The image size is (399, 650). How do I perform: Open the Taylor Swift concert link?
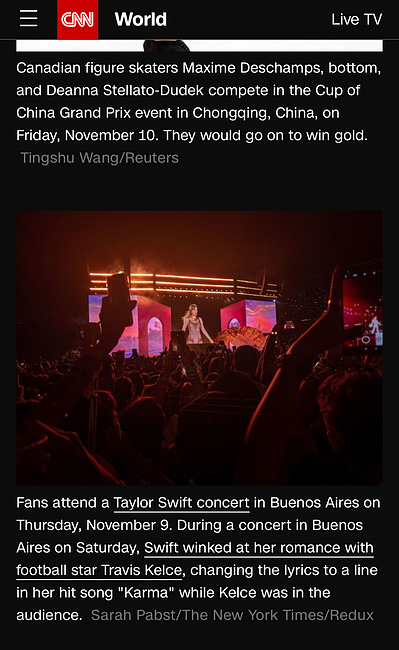pyautogui.click(x=181, y=503)
